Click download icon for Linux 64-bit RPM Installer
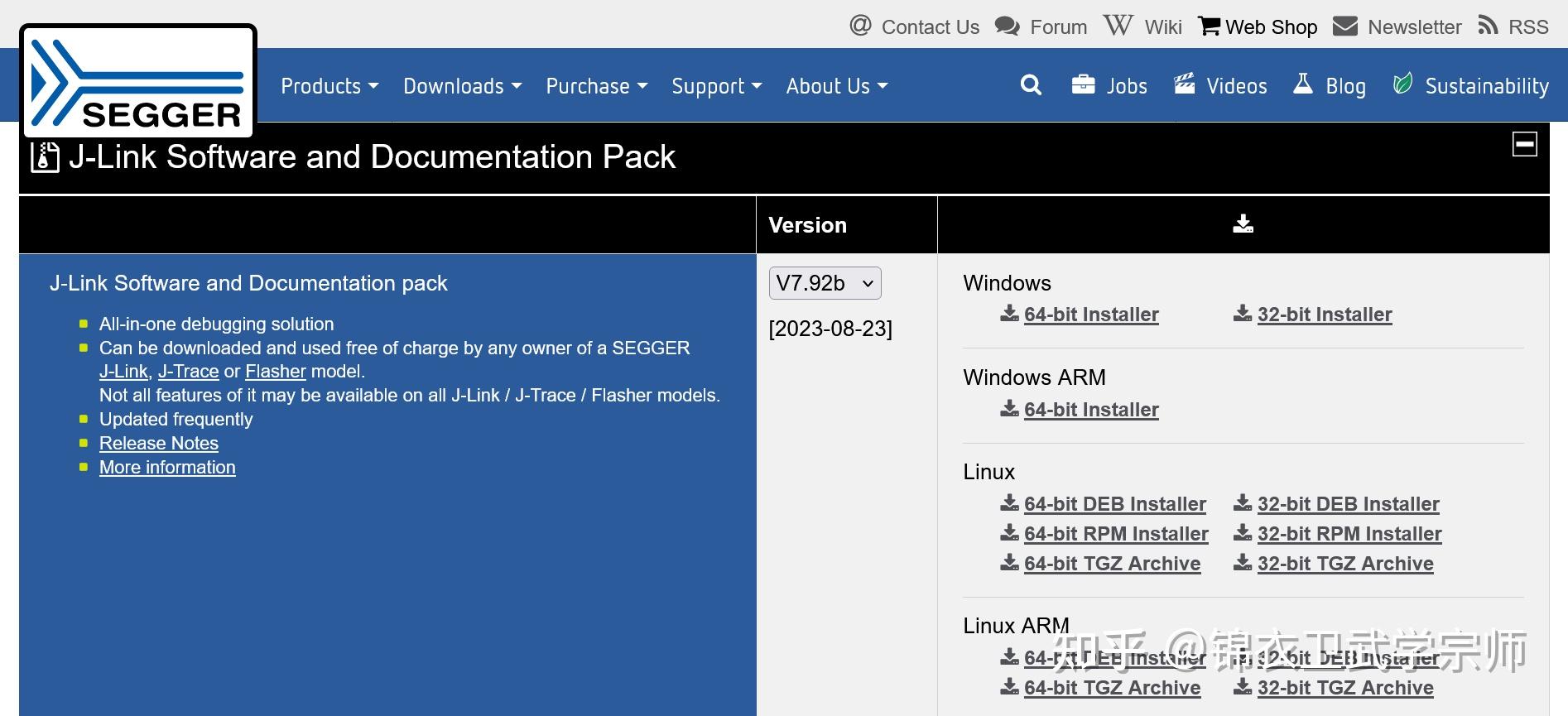 (x=1009, y=533)
